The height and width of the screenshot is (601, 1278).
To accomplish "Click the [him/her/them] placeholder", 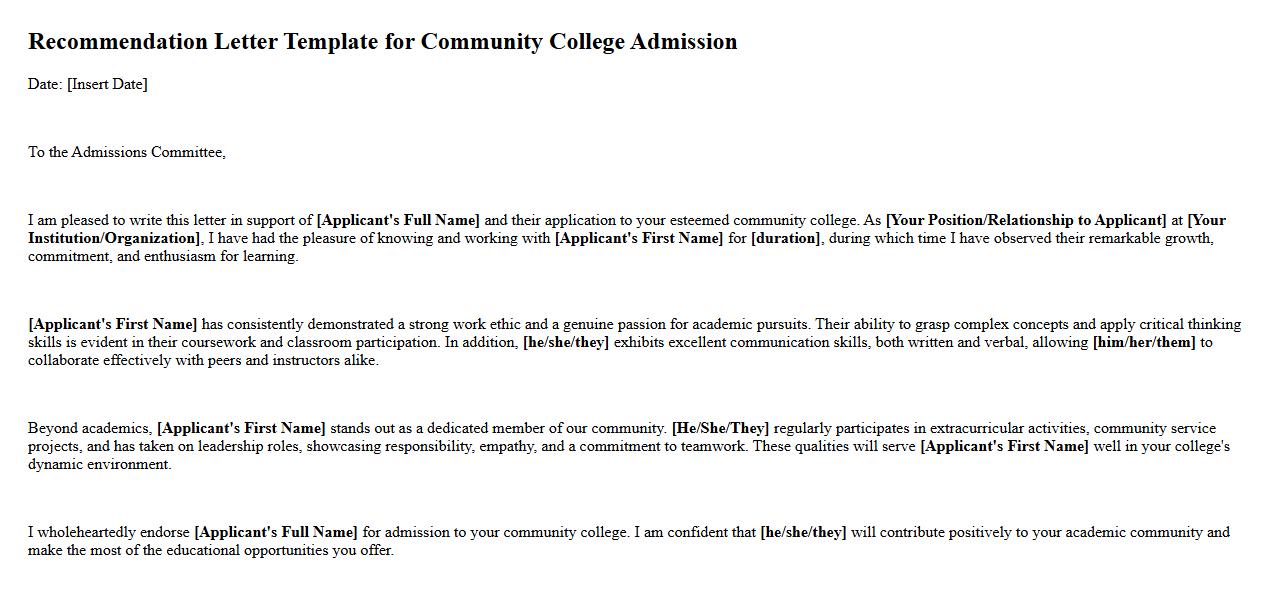I will point(1143,342).
